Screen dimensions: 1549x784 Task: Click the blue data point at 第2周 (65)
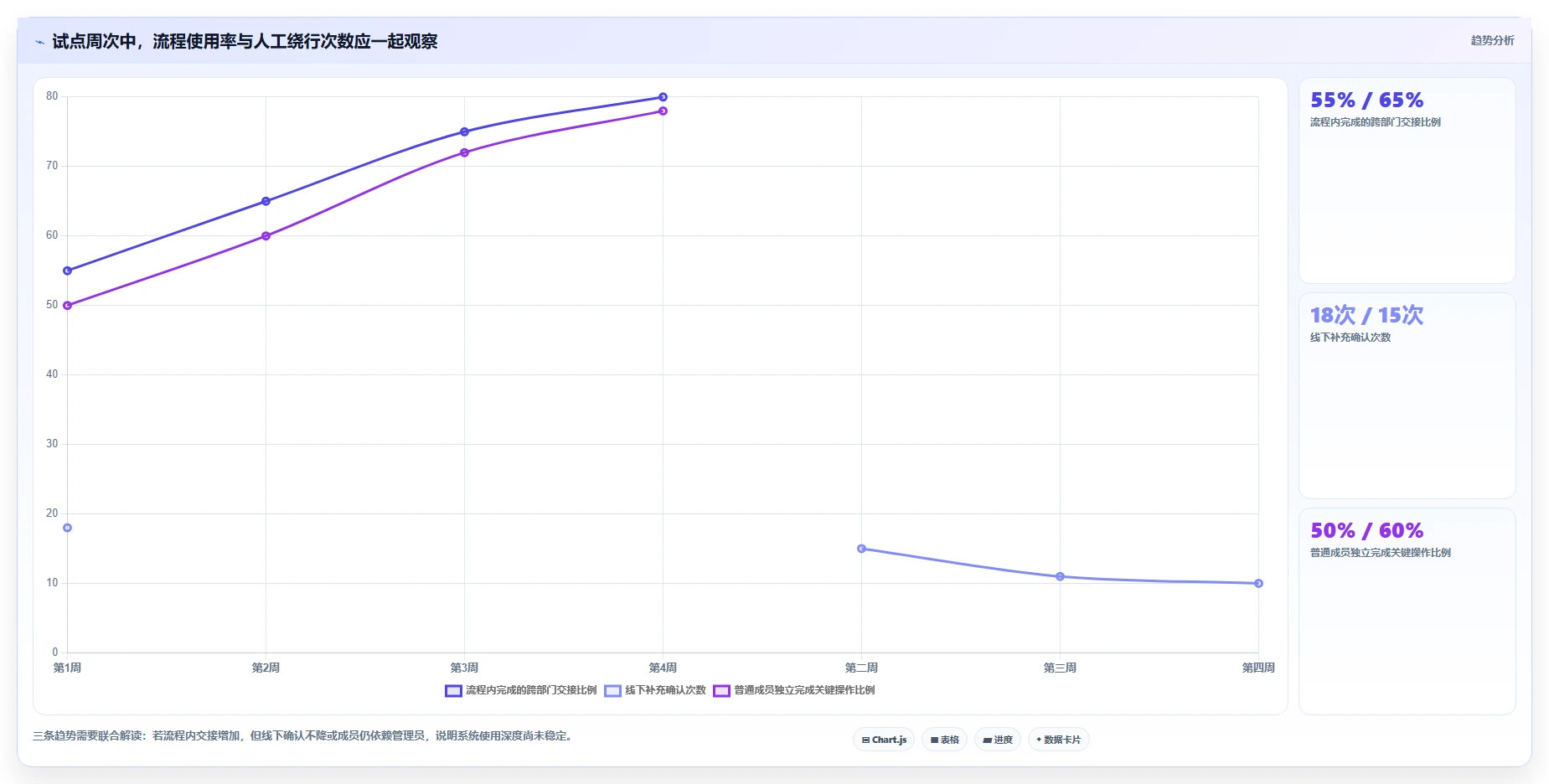pos(266,201)
